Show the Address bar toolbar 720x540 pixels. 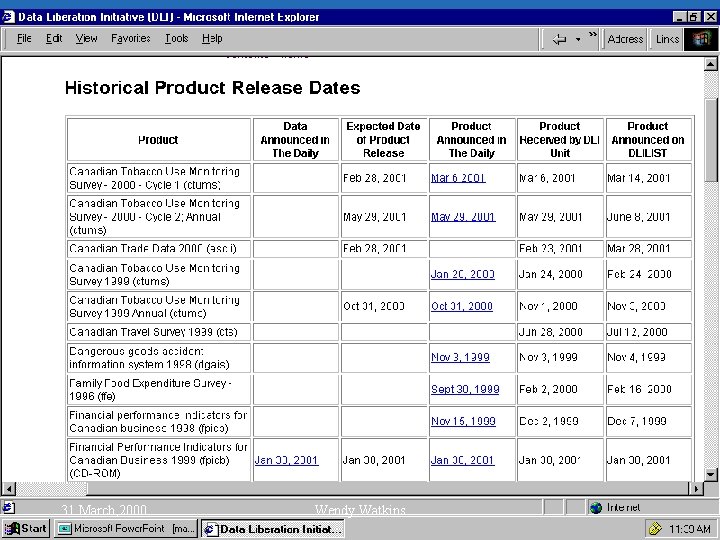[x=625, y=39]
